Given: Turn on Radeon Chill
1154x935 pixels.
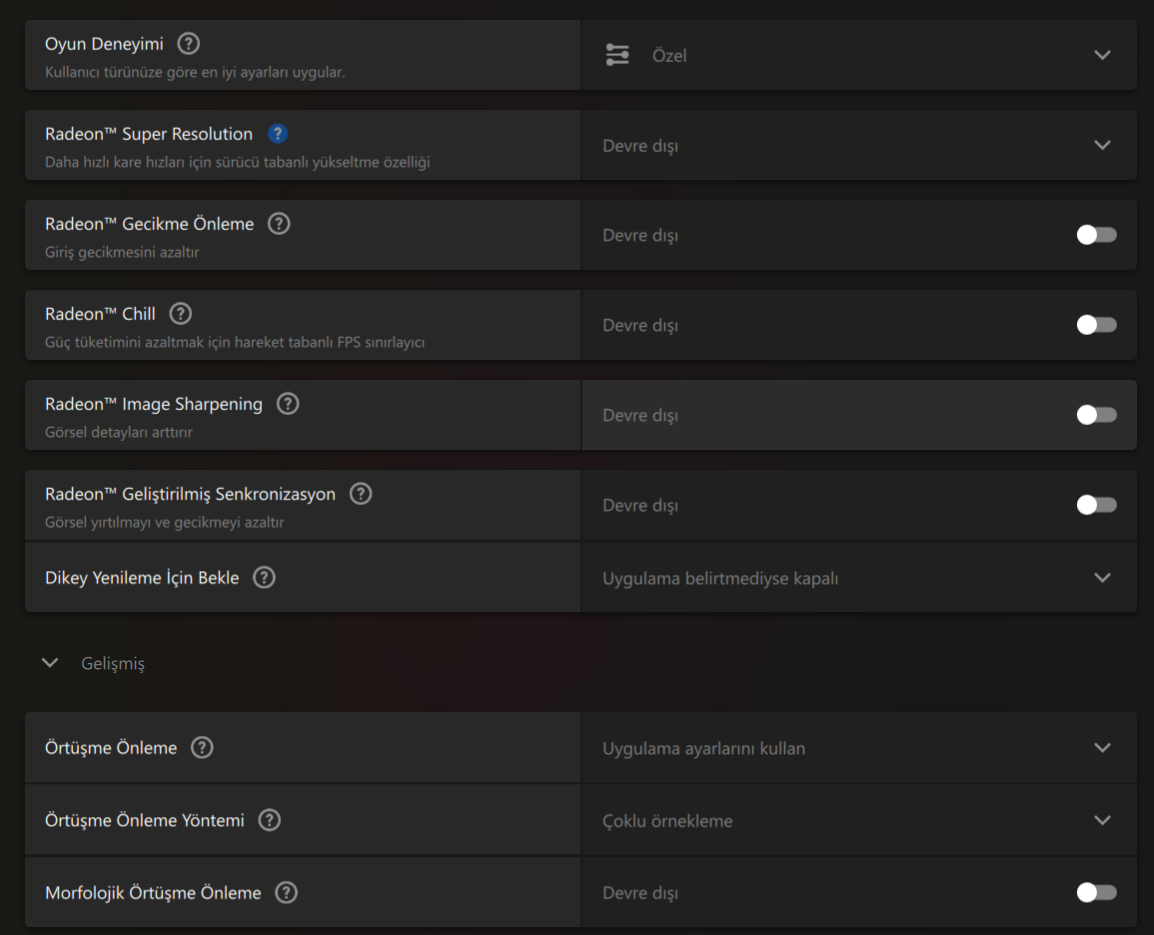Looking at the screenshot, I should click(x=1097, y=325).
